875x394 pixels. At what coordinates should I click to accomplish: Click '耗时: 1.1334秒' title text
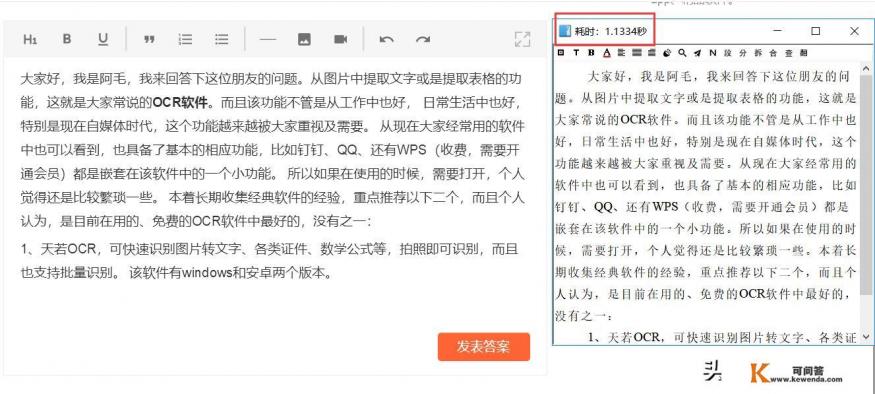point(610,31)
